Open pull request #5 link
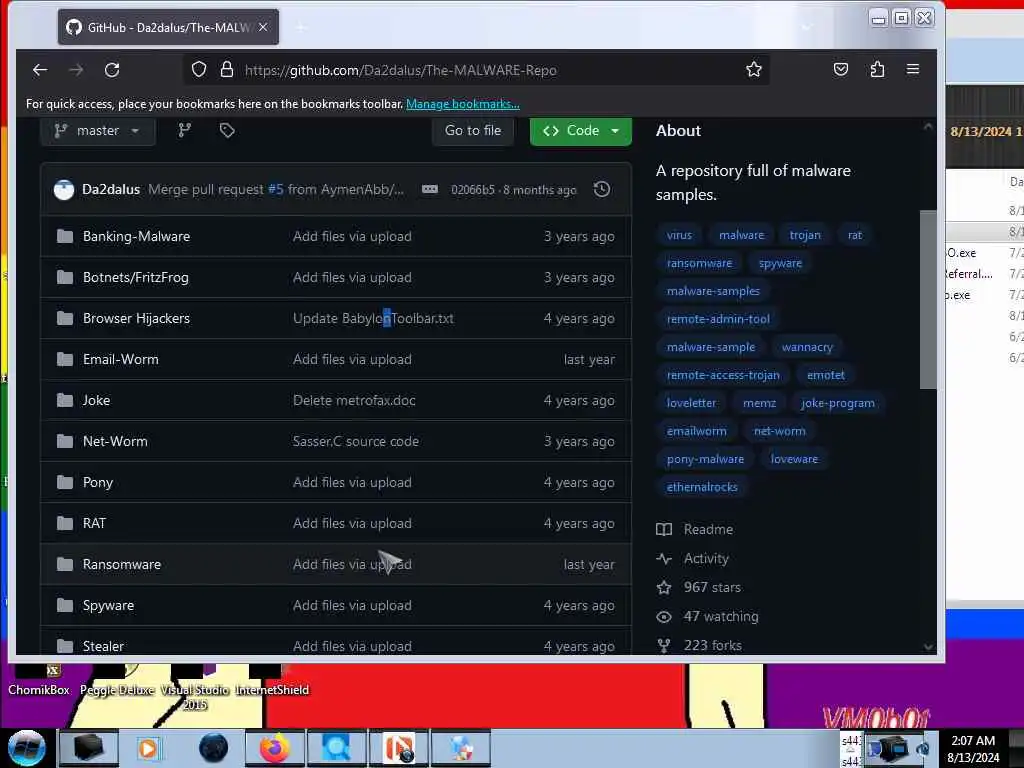This screenshot has height=768, width=1024. pos(276,189)
